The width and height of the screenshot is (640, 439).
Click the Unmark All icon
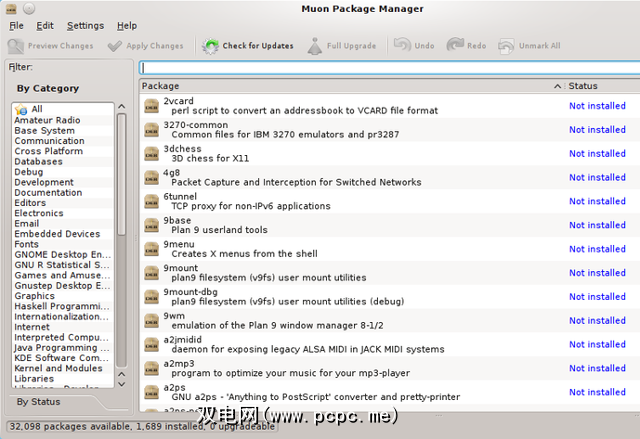[506, 46]
